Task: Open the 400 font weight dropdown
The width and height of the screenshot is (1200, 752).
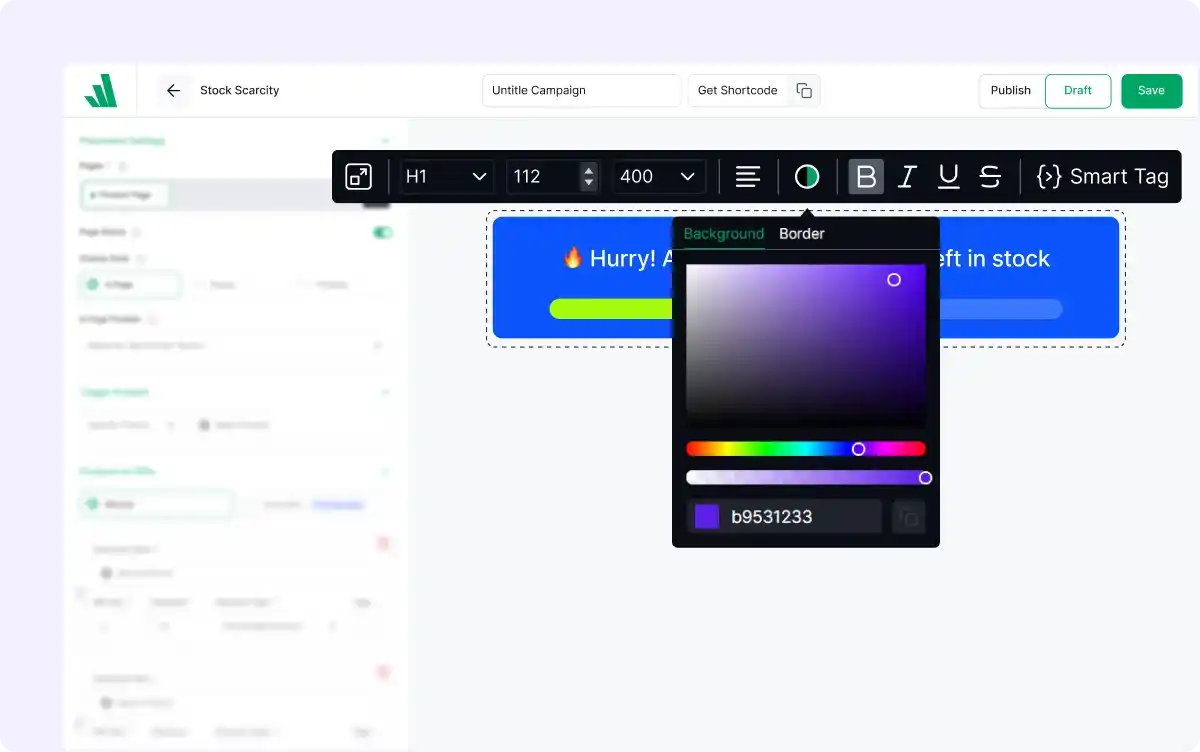Action: tap(659, 176)
